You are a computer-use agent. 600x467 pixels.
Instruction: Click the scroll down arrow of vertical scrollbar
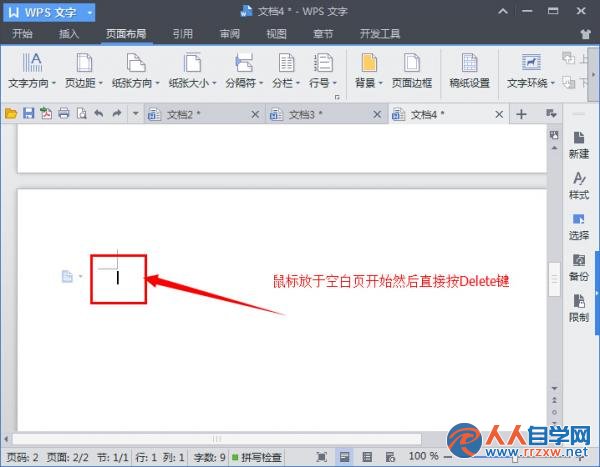(554, 388)
